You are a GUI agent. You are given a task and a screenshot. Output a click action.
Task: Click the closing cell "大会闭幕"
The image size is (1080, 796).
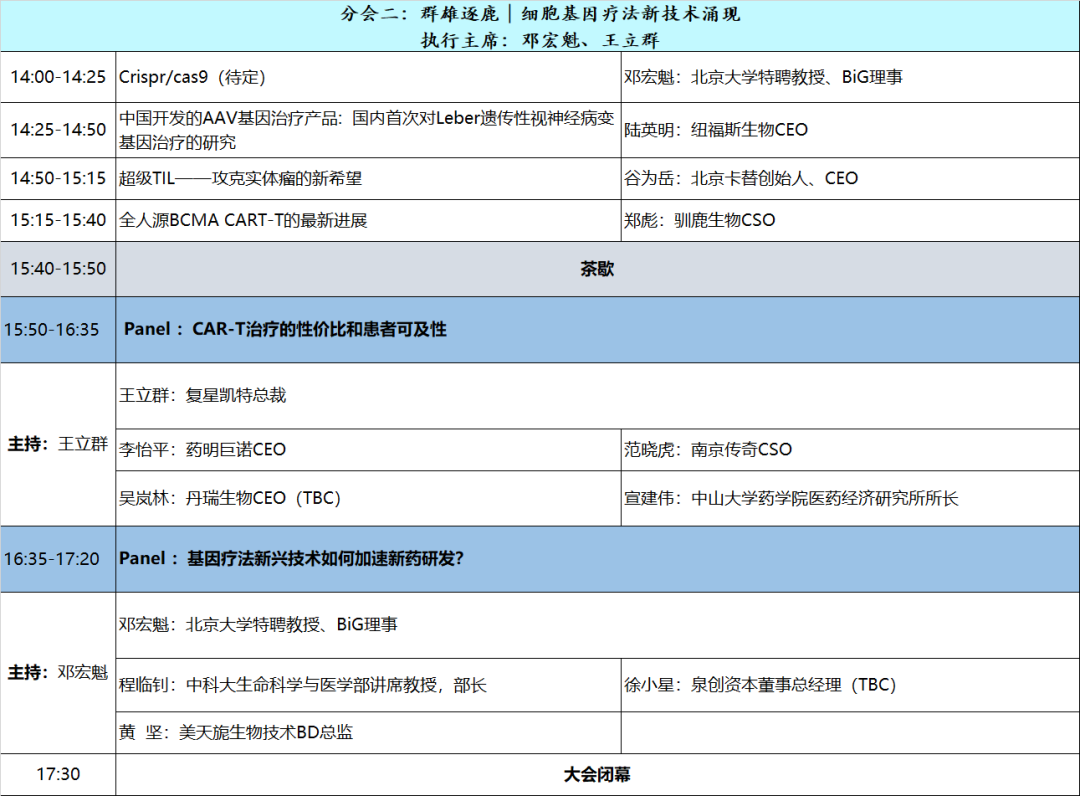(x=597, y=775)
